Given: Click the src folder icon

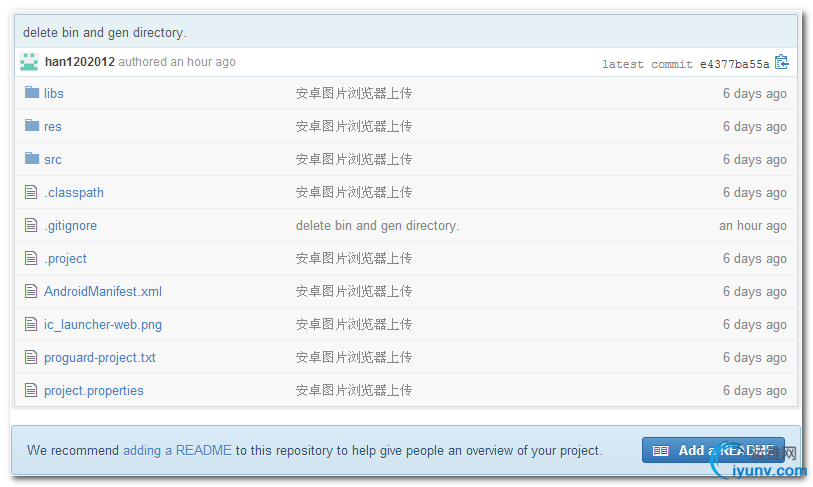Looking at the screenshot, I should pos(32,158).
